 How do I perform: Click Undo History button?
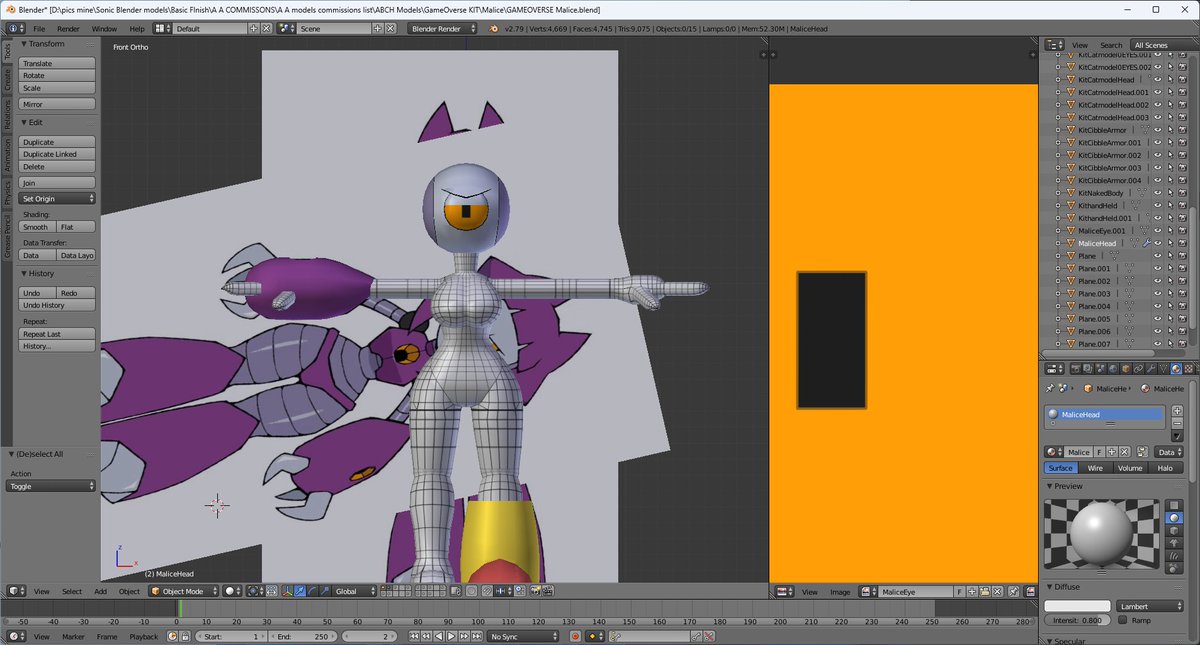click(57, 305)
